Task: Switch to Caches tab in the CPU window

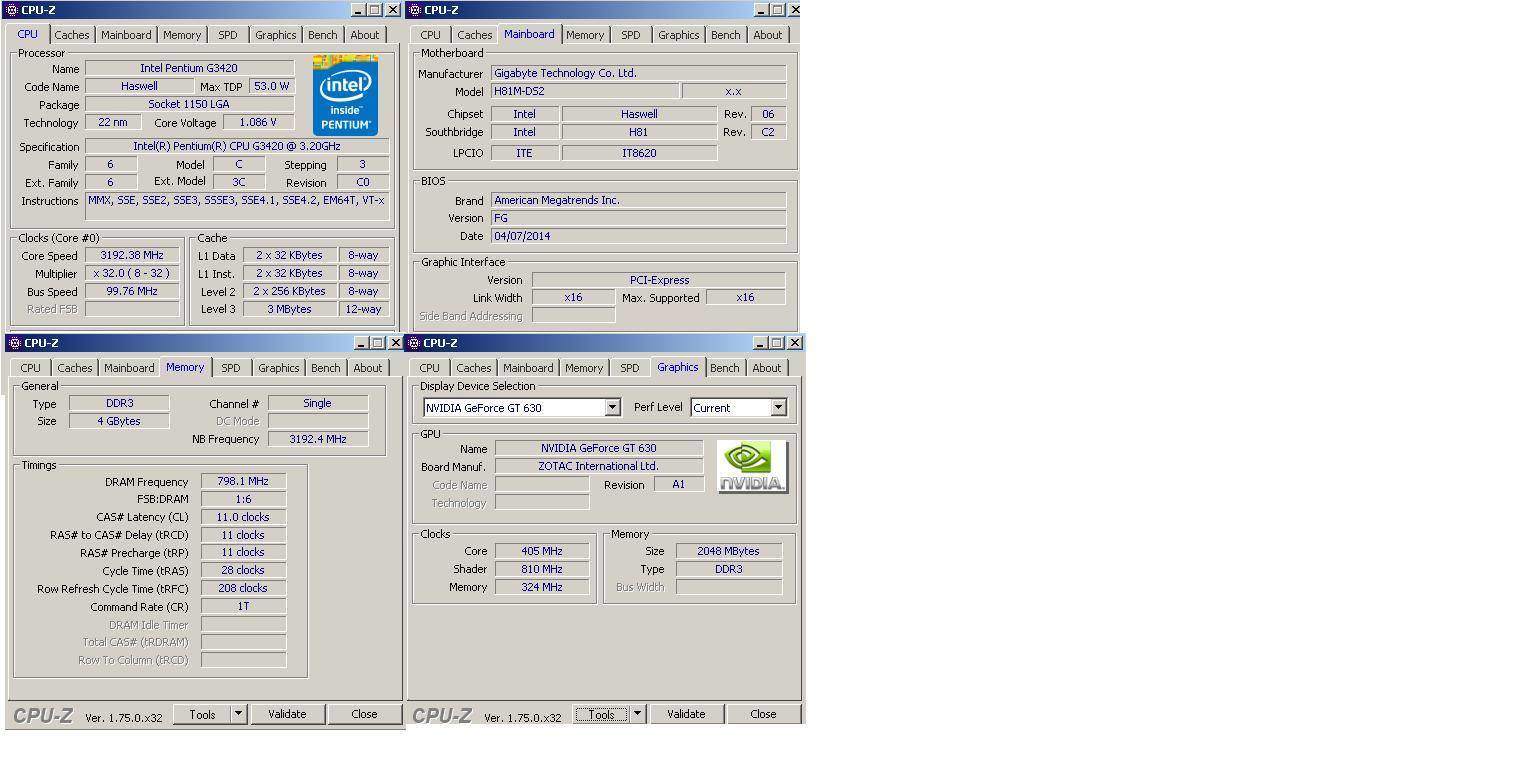Action: [71, 35]
